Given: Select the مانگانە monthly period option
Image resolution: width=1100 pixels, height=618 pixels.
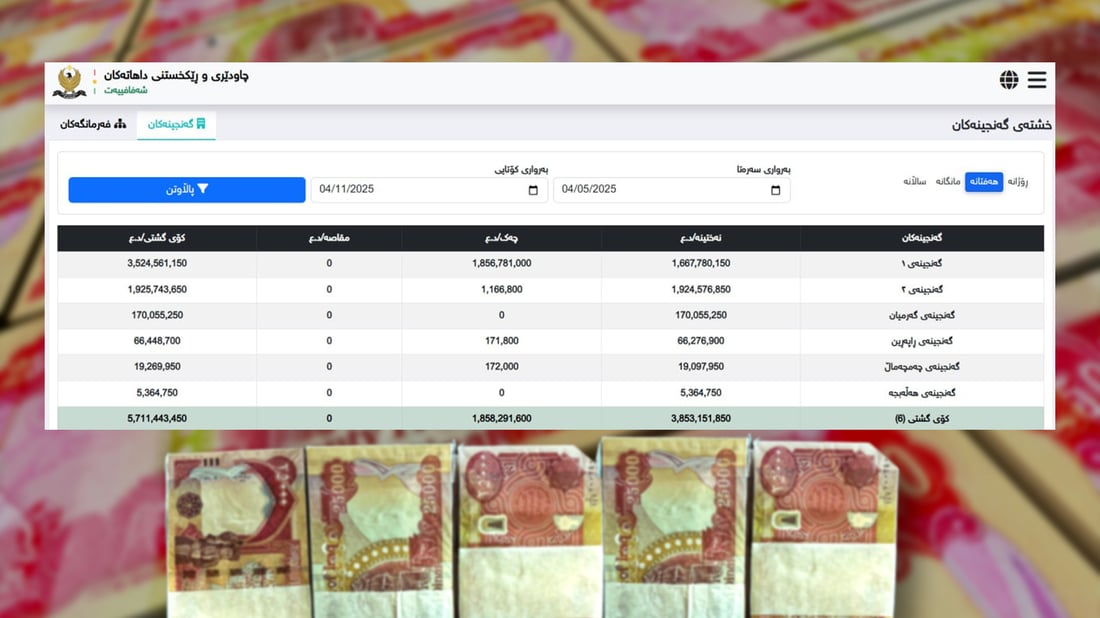Looking at the screenshot, I should click(948, 181).
